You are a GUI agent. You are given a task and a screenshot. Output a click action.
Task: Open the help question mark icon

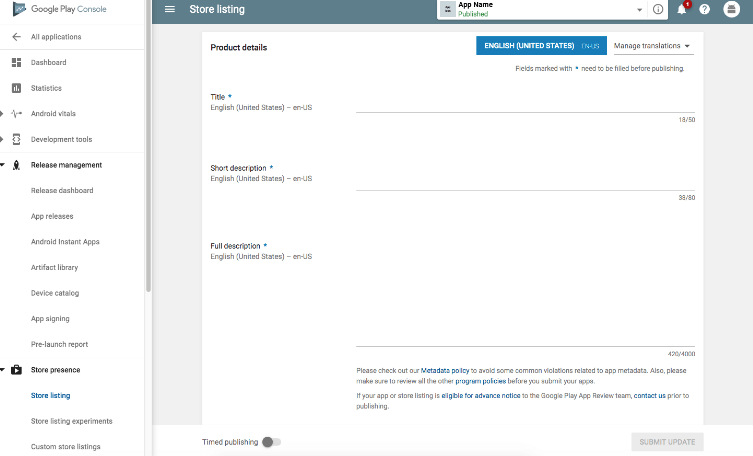[704, 9]
